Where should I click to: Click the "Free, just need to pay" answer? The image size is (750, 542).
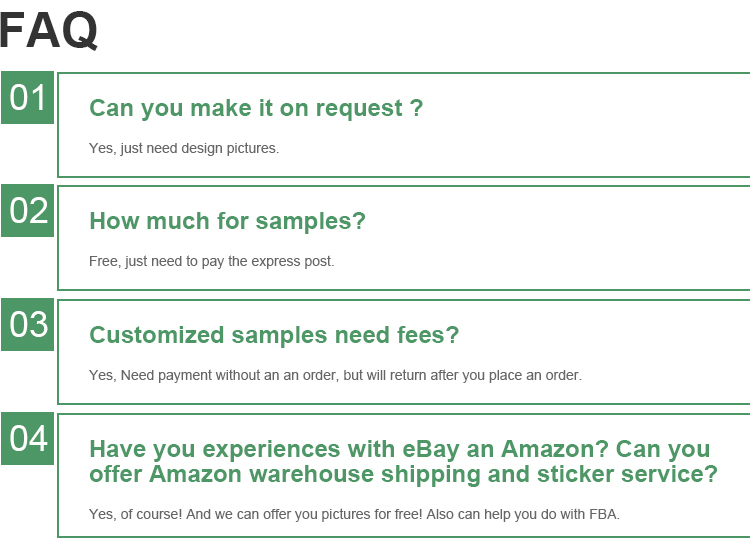coord(211,261)
